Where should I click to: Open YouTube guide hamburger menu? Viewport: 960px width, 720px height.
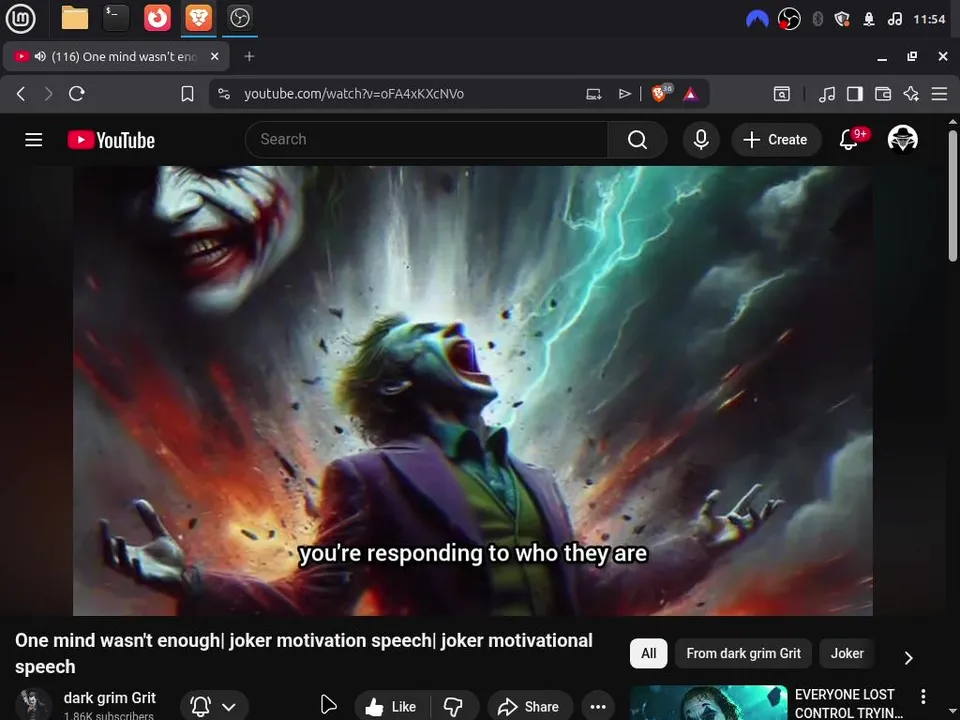click(34, 140)
